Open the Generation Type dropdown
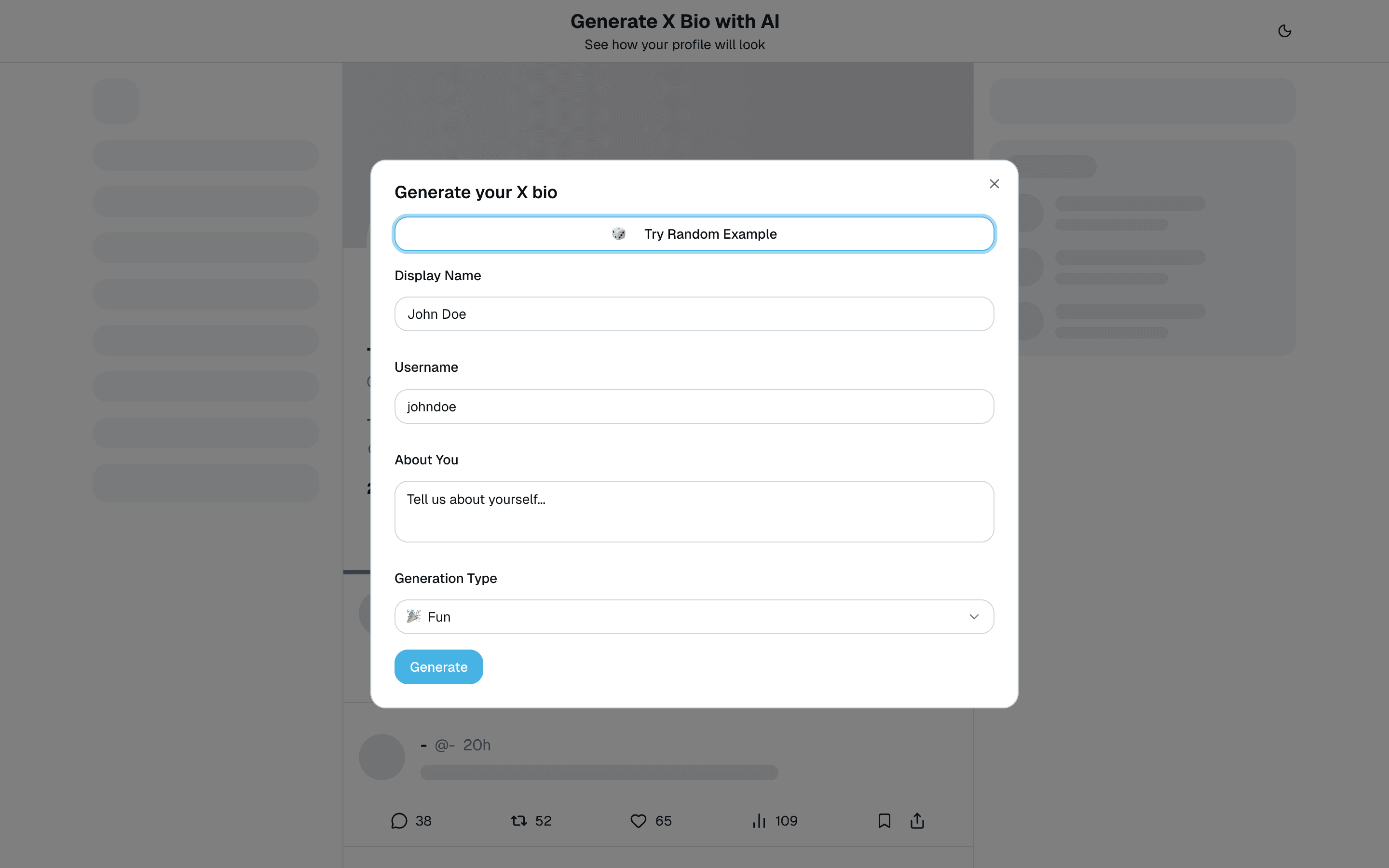Image resolution: width=1389 pixels, height=868 pixels. (694, 617)
